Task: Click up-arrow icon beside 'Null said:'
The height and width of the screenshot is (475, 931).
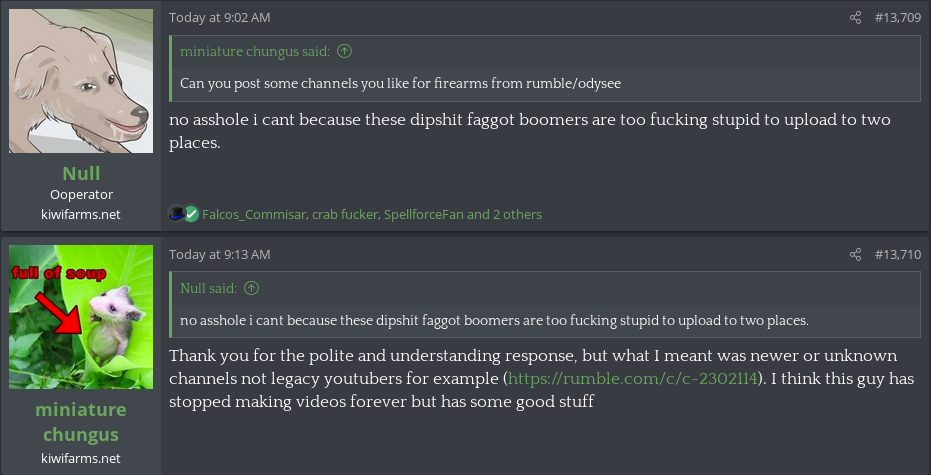Action: click(252, 288)
